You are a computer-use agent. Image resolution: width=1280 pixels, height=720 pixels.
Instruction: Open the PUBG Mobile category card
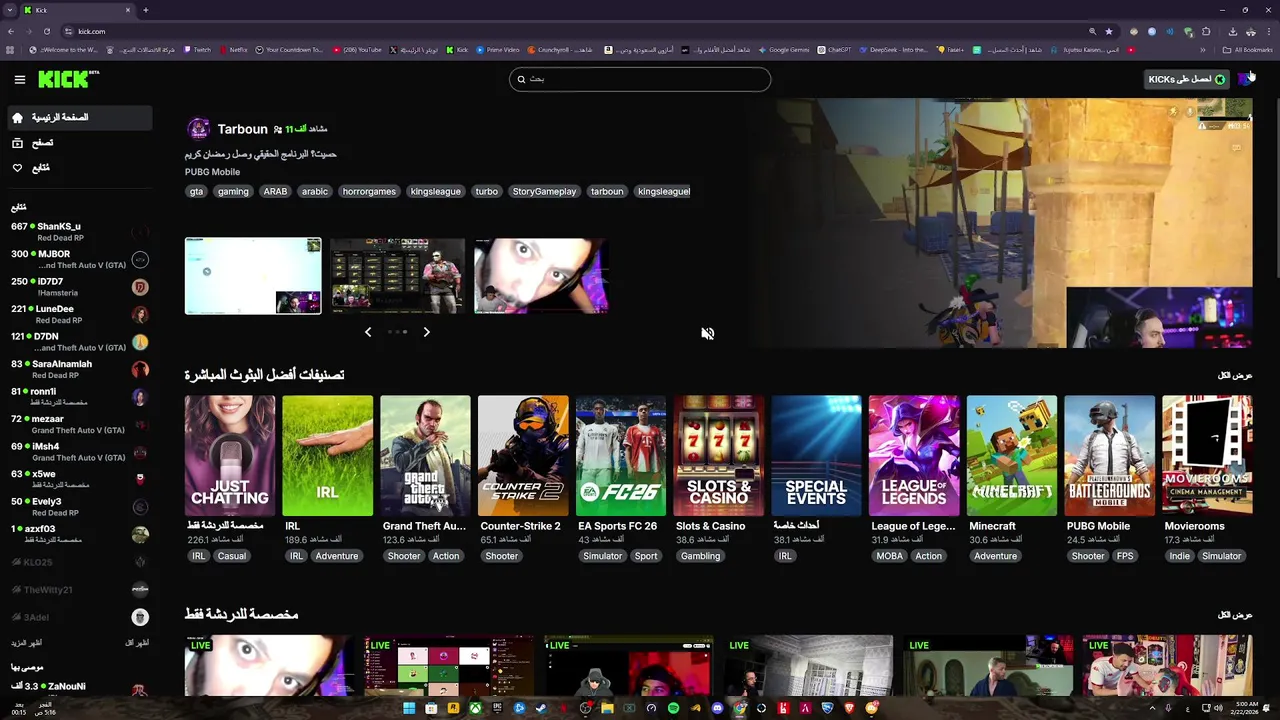coord(1110,456)
